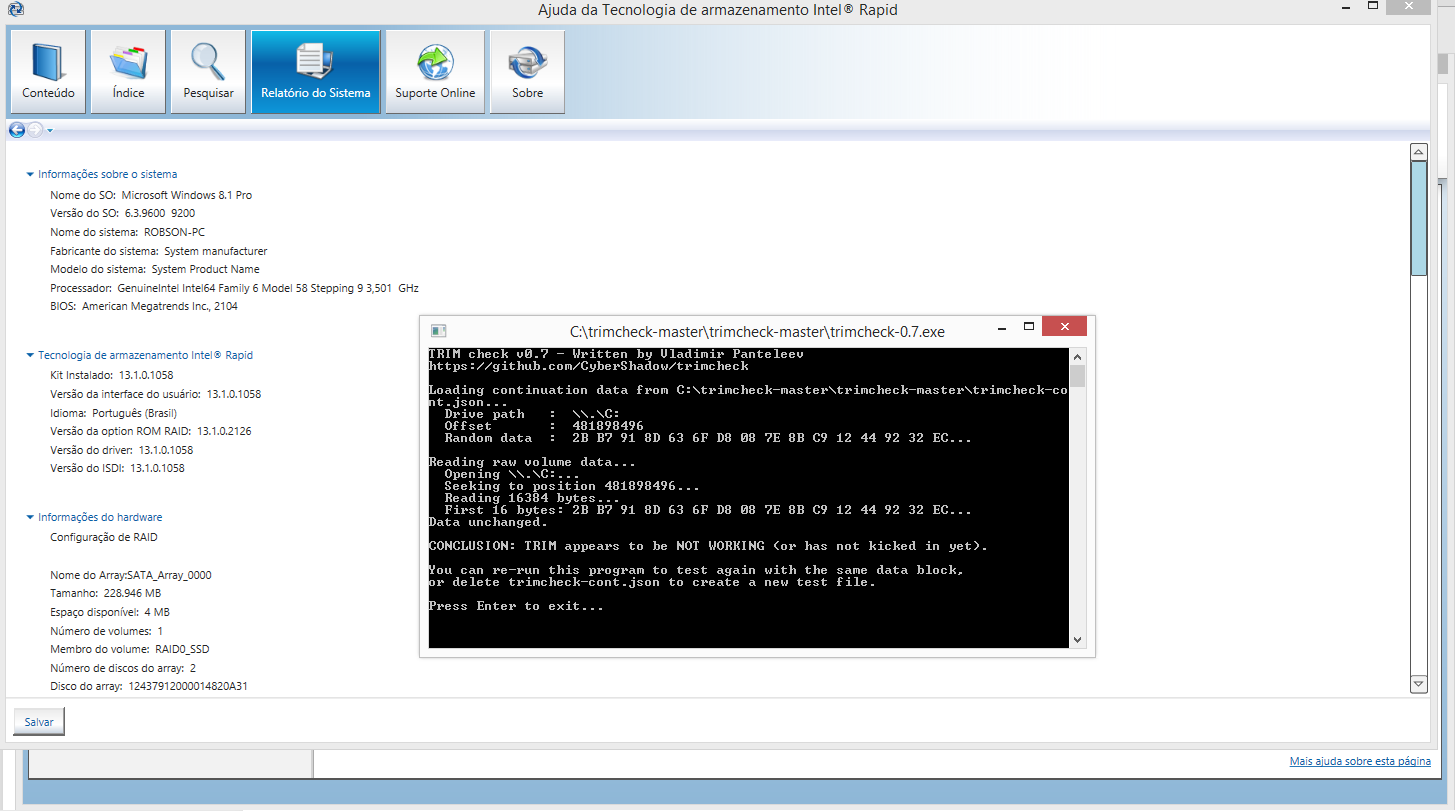The width and height of the screenshot is (1455, 811).
Task: Click 'Nome do sistema: ROBSON-PC' line
Action: [127, 232]
